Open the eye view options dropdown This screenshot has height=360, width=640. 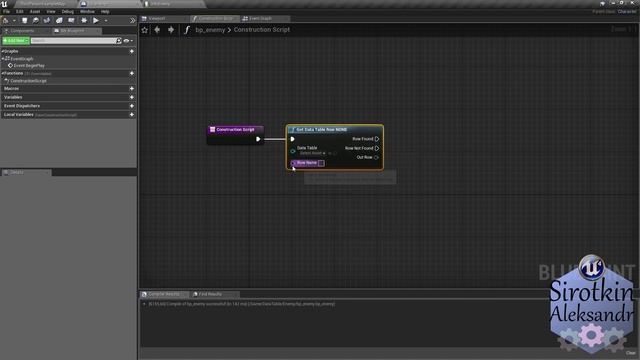coord(128,41)
